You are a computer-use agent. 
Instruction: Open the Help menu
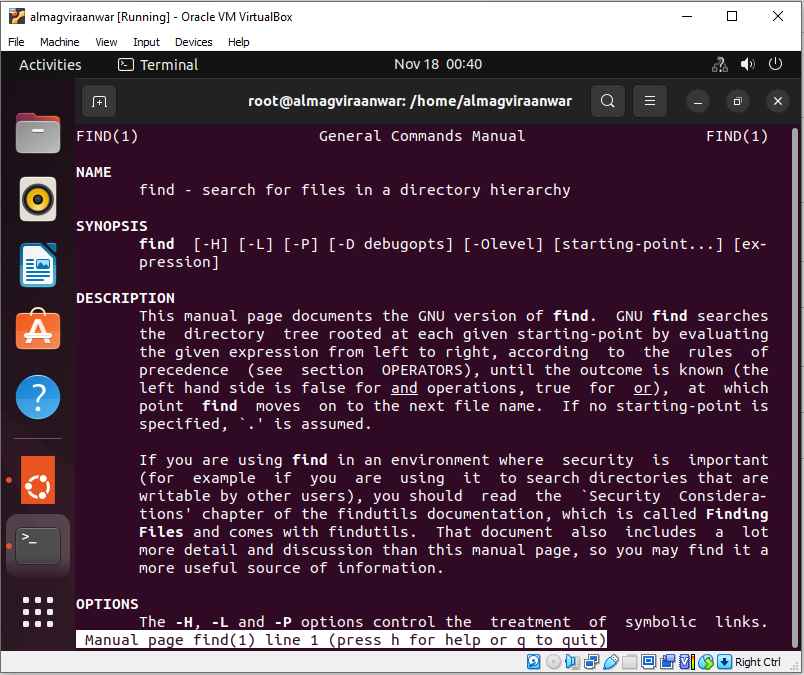click(238, 42)
